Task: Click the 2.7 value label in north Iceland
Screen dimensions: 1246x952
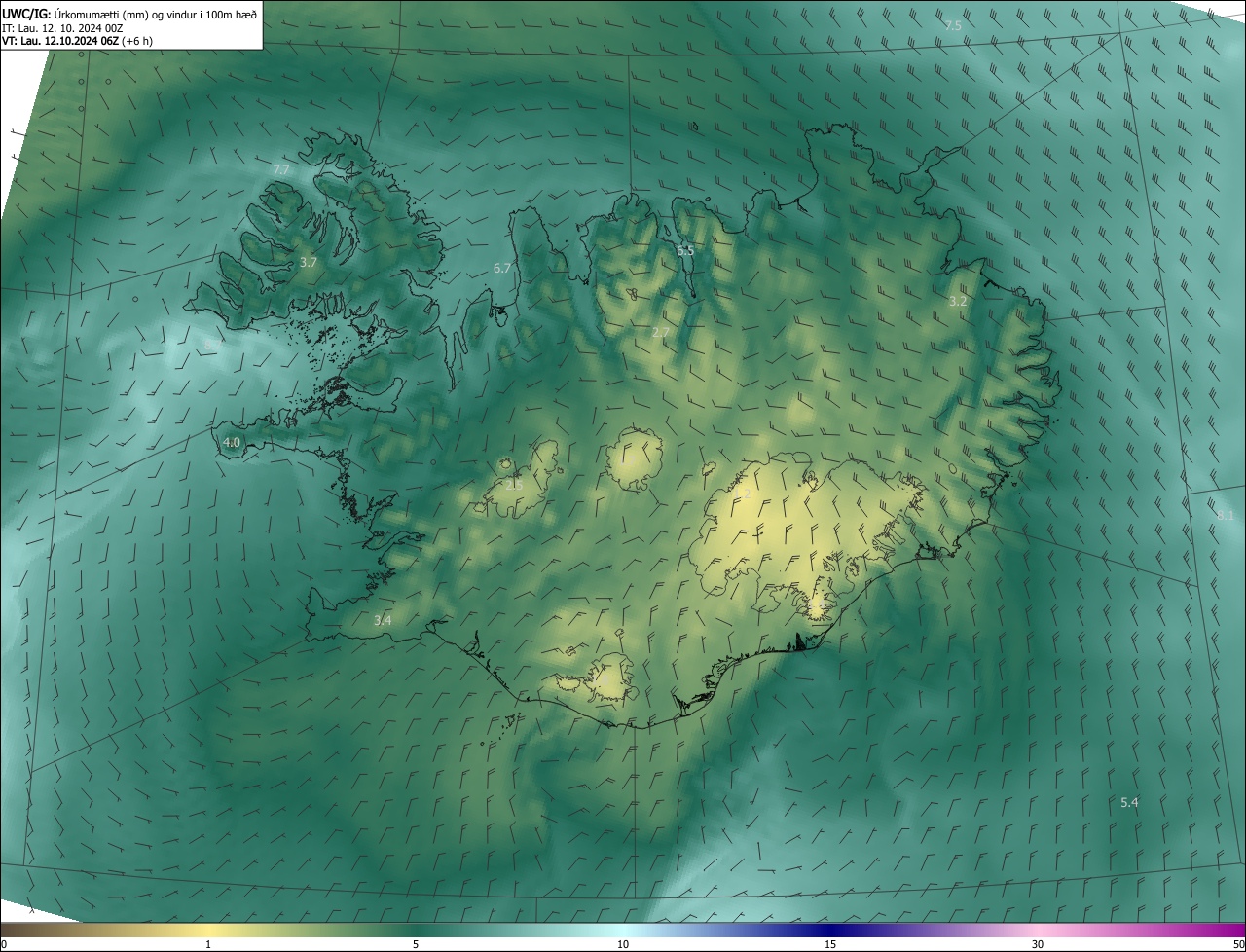Action: tap(661, 333)
